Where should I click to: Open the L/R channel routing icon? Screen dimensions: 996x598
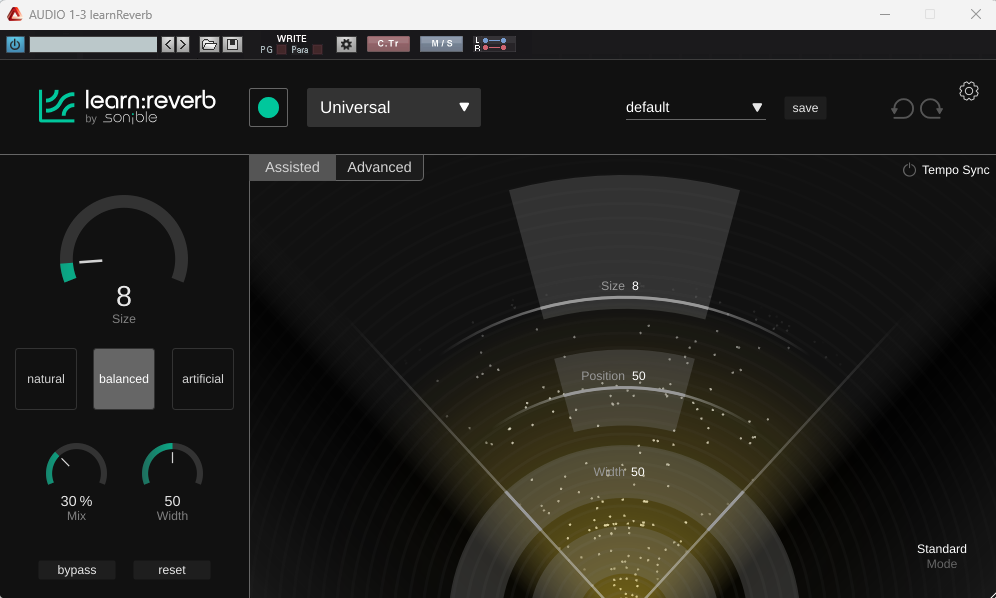point(495,44)
